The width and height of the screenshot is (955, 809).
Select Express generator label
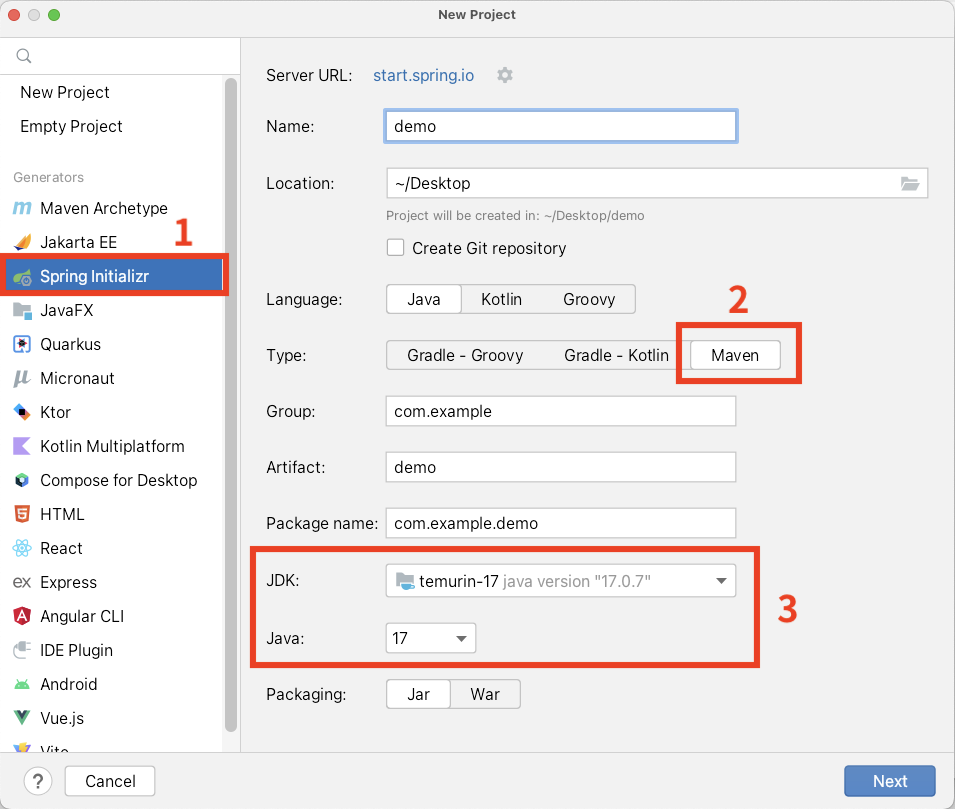pos(68,582)
